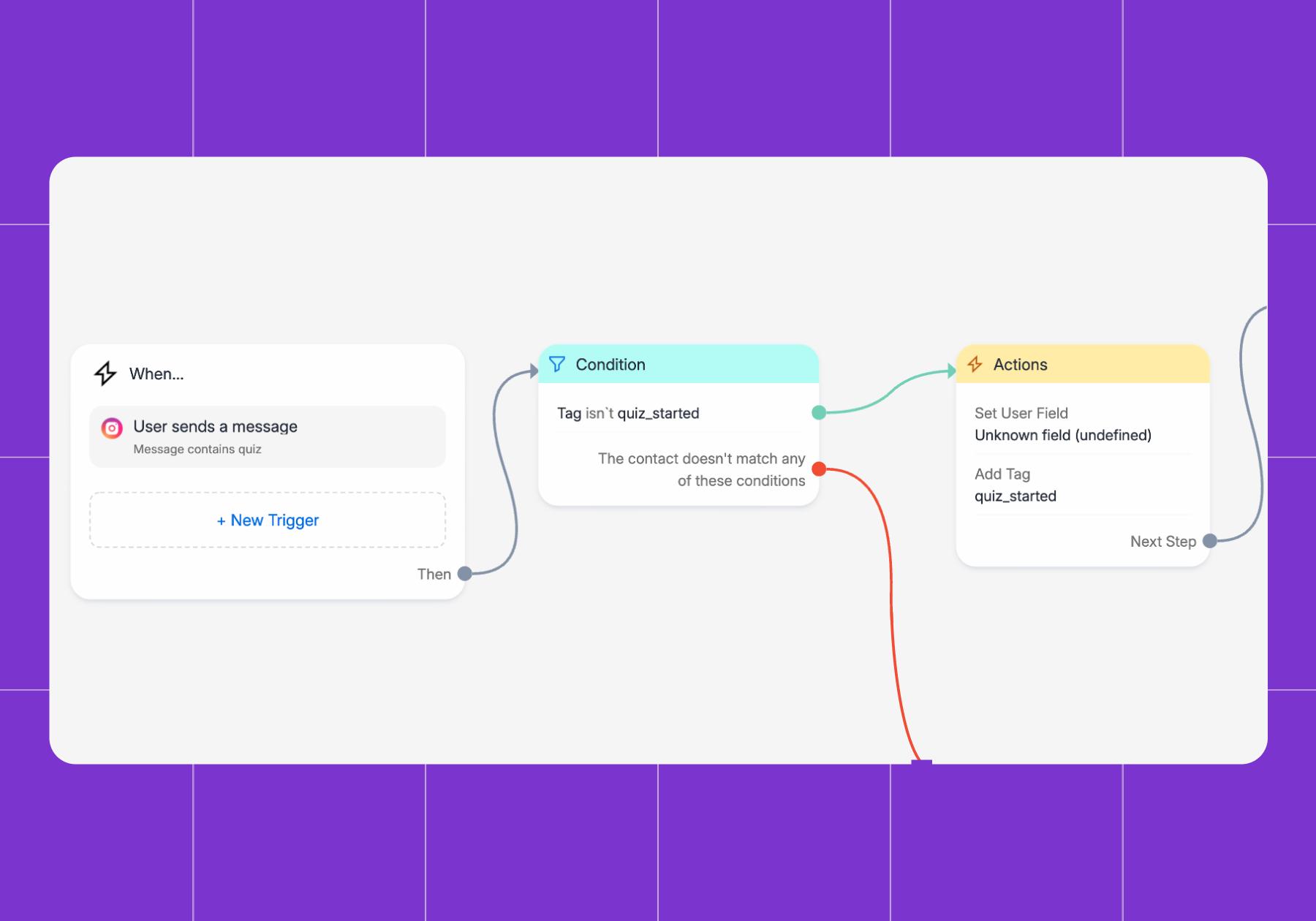Click the quiz_started tag value in Actions
Image resolution: width=1316 pixels, height=921 pixels.
(1016, 496)
